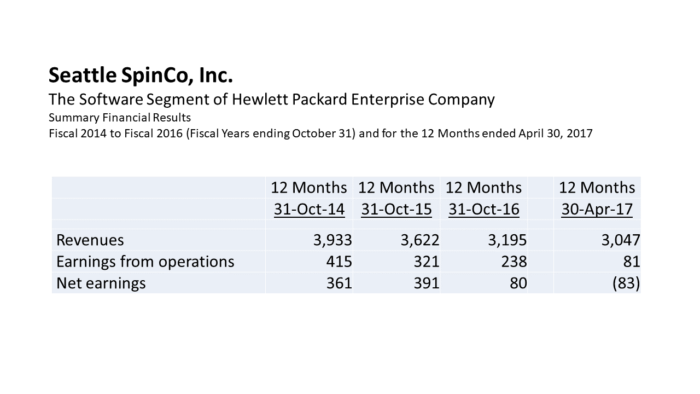This screenshot has width=700, height=394.
Task: Click the Seattle SpinCo, Inc. title
Action: coord(141,75)
